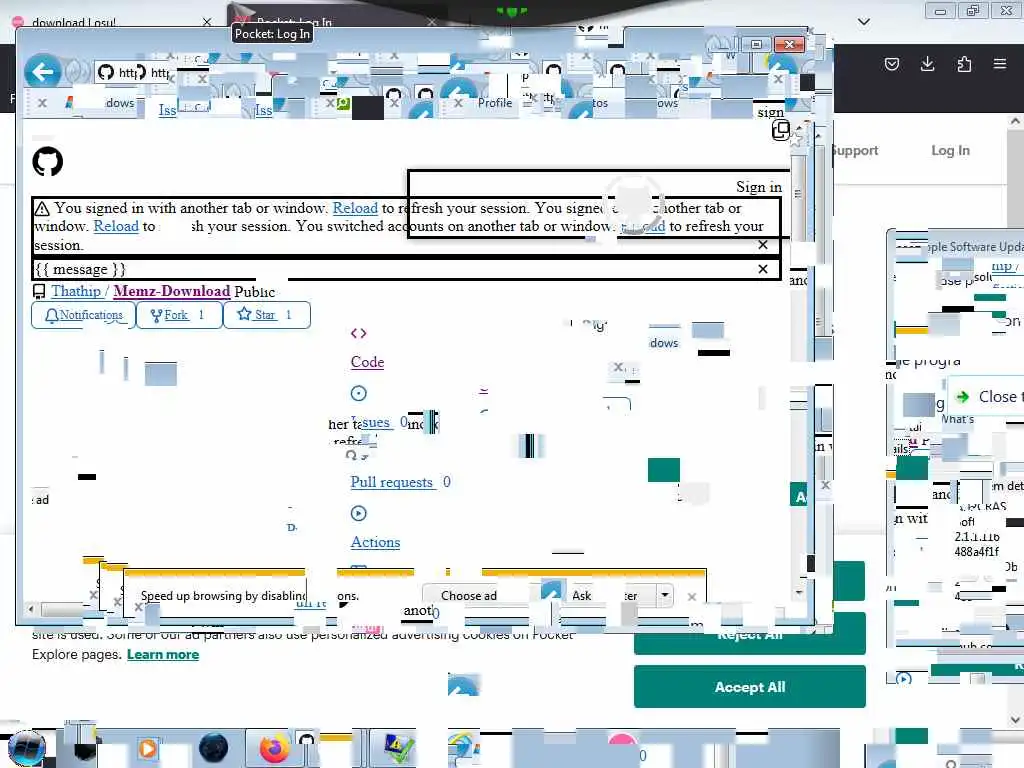
Task: Close the 'Speed up browsing' add-on notification bar
Action: pos(692,597)
